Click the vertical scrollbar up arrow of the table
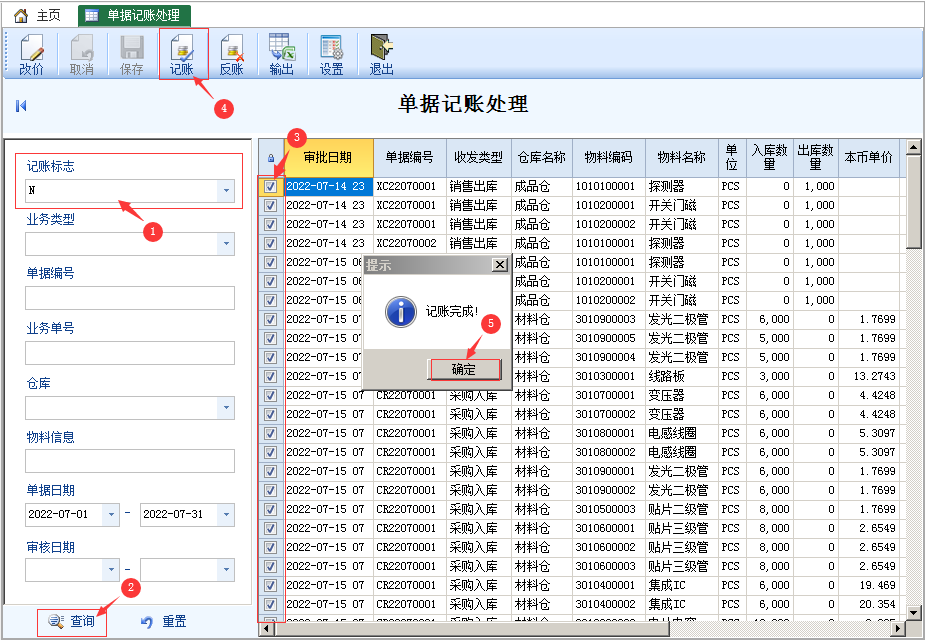Screen dimensions: 926x640 click(914, 147)
